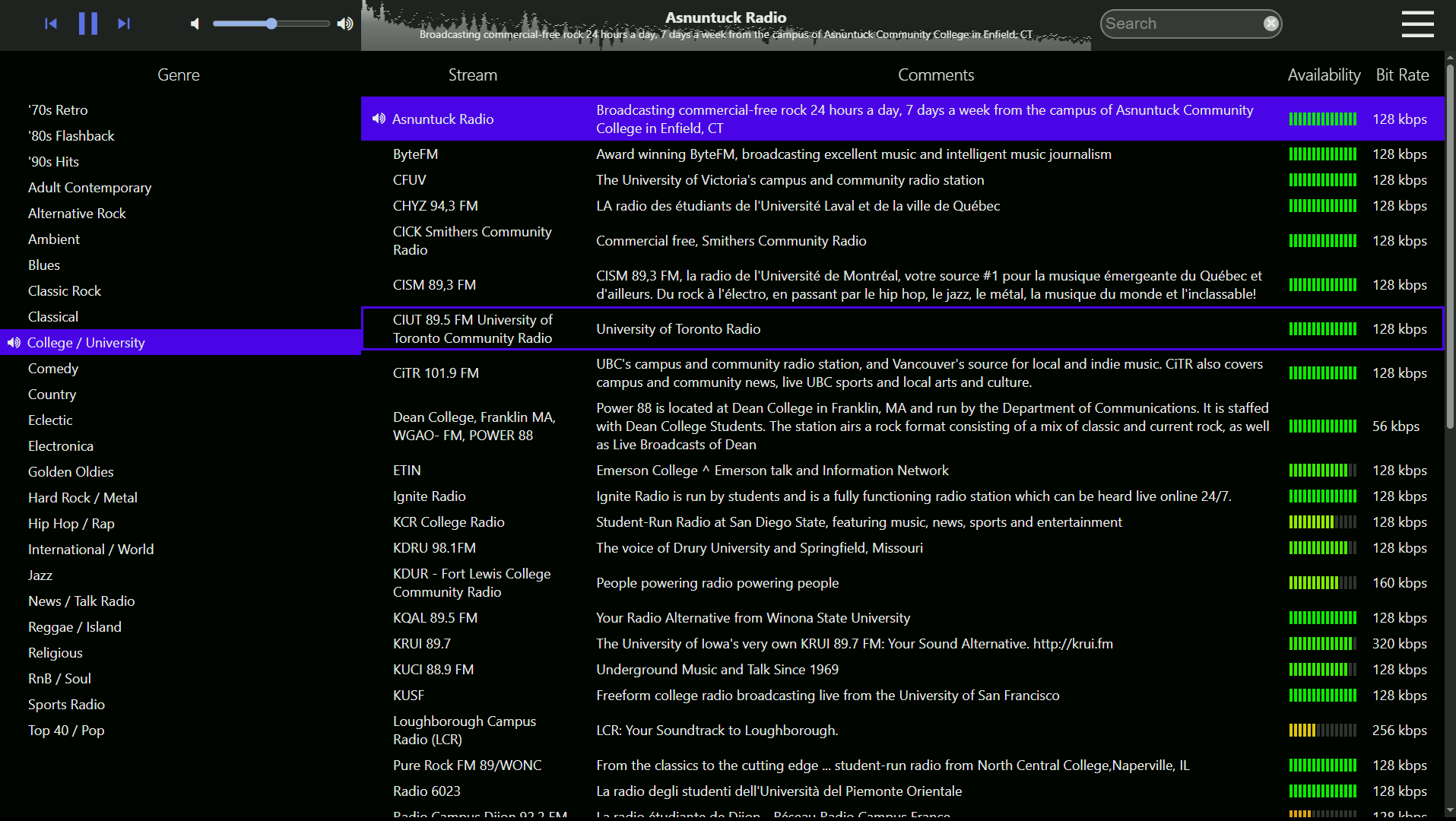Play the CFUV stream
The height and width of the screenshot is (821, 1456).
(x=902, y=179)
